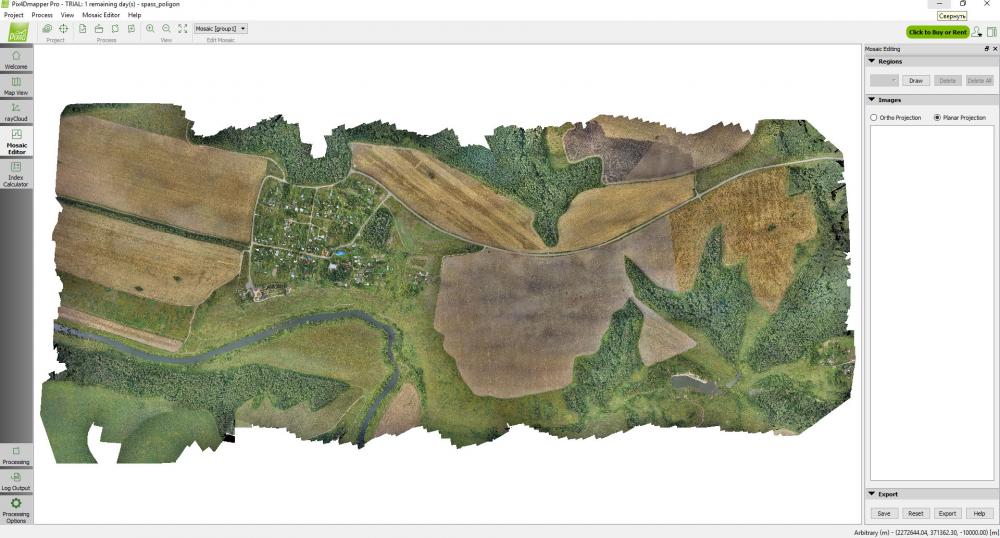
Task: Click the crosshair target icon in Project group
Action: tap(64, 29)
